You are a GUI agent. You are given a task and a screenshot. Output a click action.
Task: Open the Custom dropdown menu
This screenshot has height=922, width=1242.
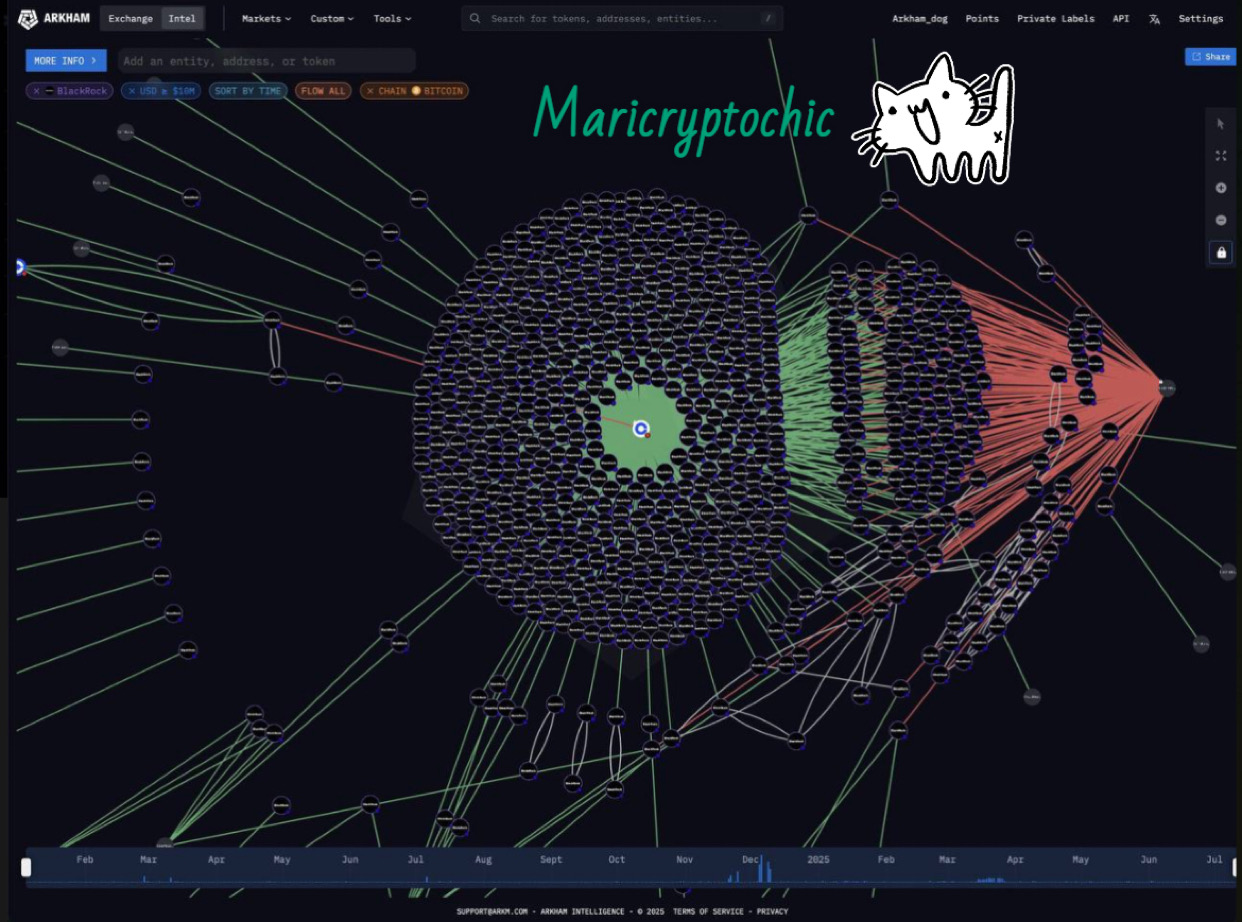coord(332,18)
